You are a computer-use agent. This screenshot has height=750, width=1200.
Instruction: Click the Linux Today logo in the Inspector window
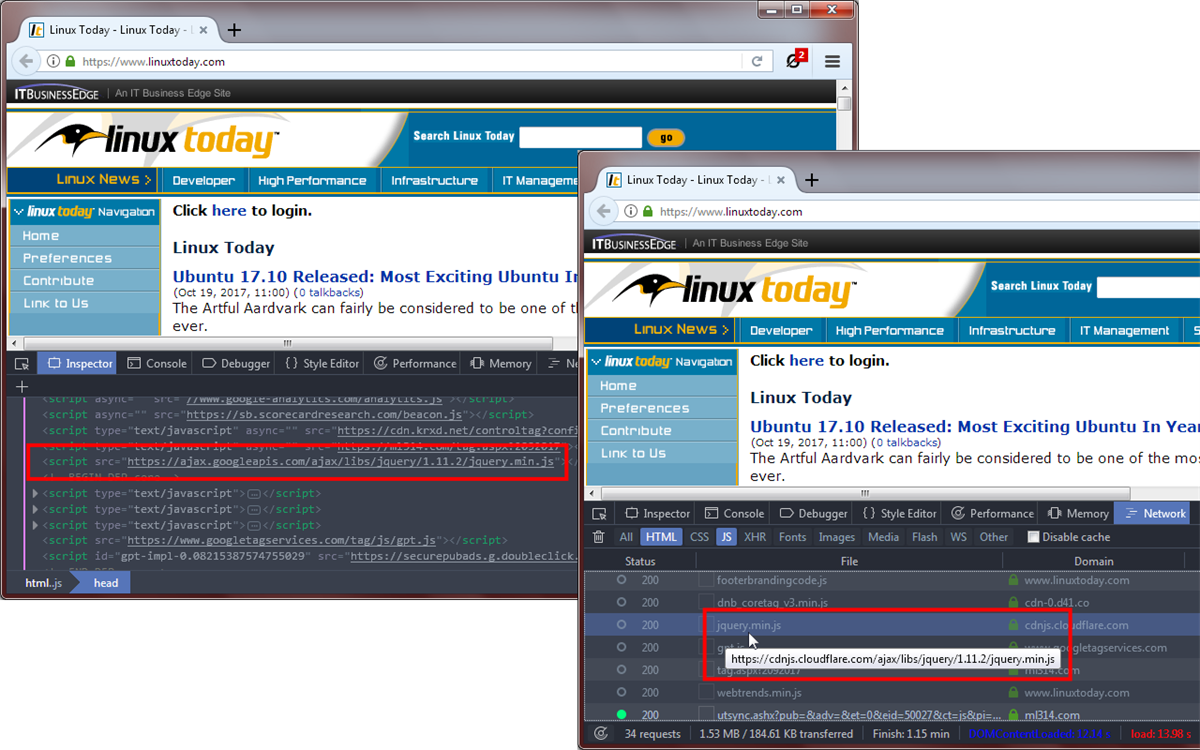(156, 140)
